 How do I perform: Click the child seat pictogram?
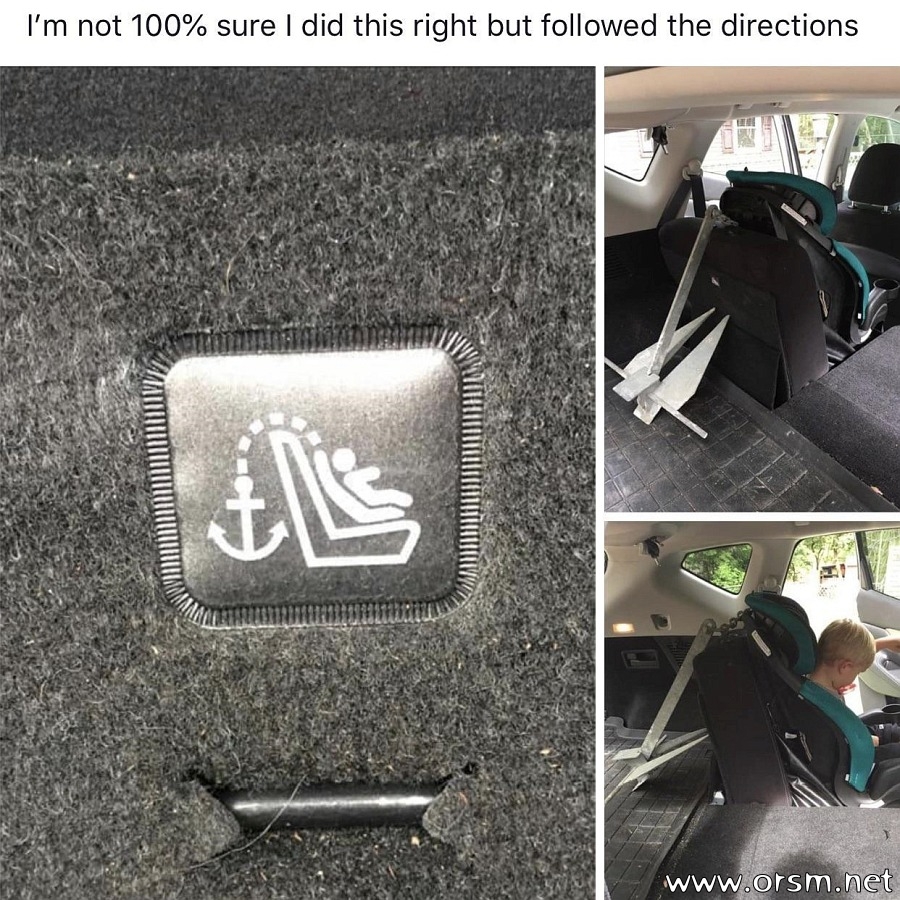(345, 498)
